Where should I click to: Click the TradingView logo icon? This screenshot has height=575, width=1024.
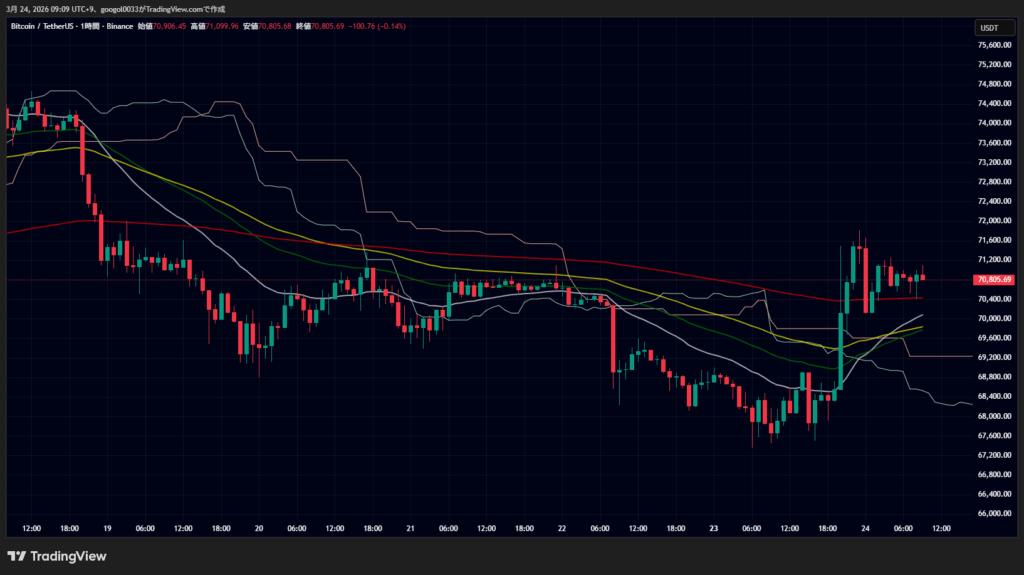tap(17, 556)
